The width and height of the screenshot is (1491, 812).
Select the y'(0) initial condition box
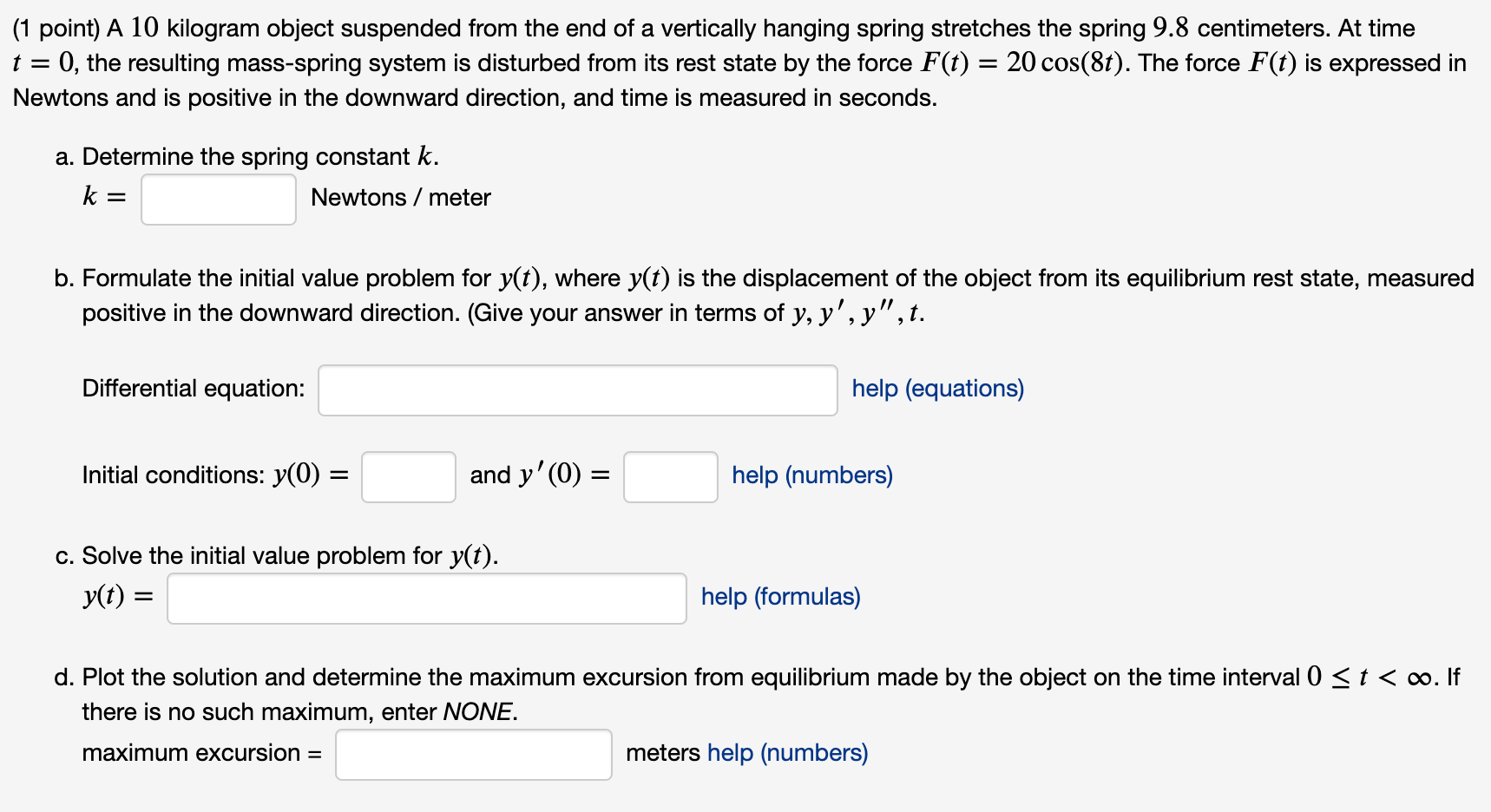point(669,476)
